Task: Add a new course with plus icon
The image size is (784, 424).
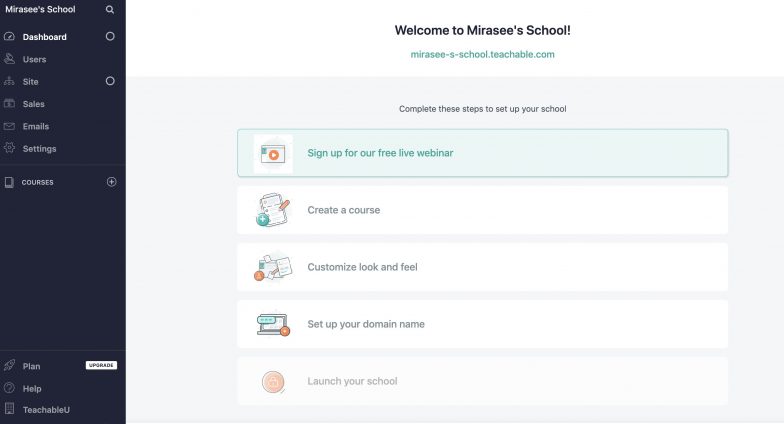Action: tap(112, 182)
